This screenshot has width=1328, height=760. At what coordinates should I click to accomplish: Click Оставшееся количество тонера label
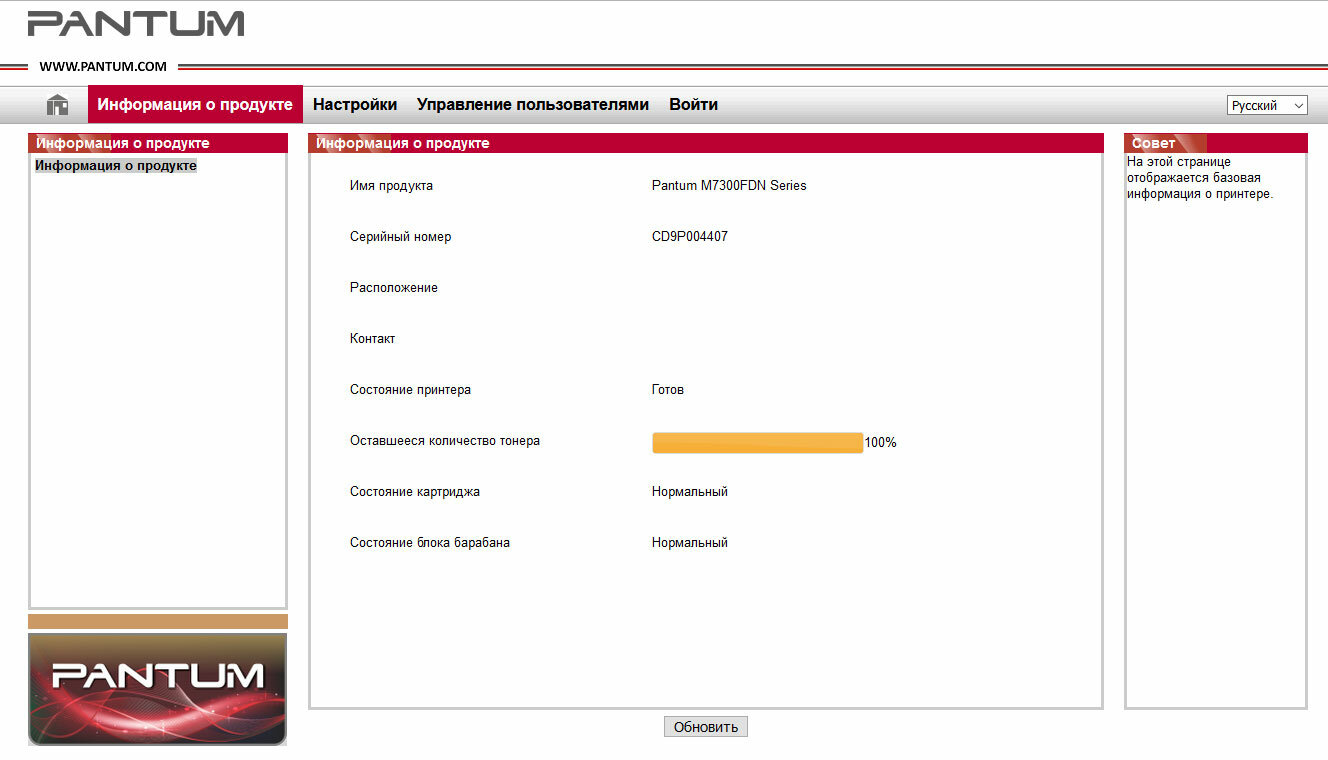[x=445, y=441]
